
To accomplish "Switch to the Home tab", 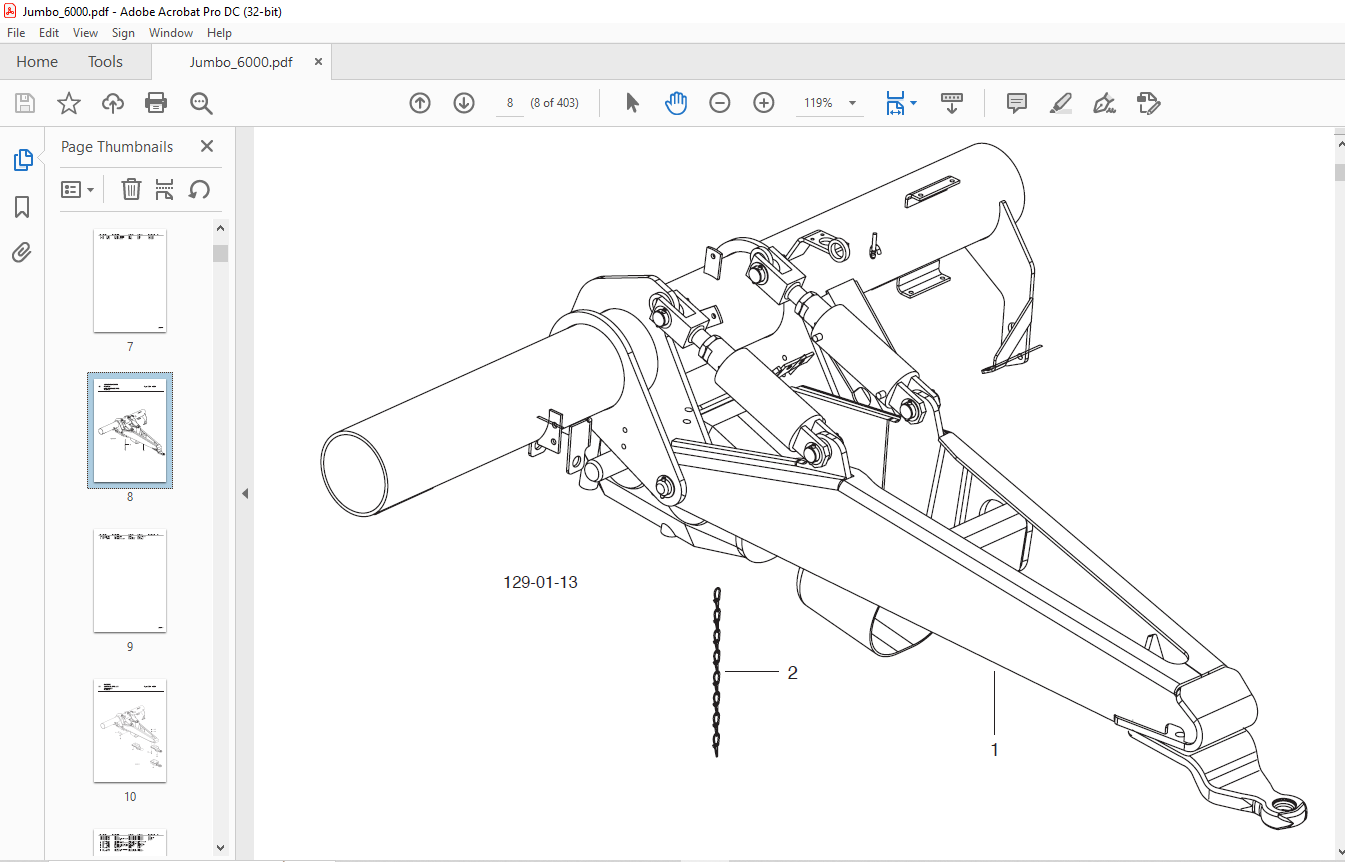I will point(37,62).
